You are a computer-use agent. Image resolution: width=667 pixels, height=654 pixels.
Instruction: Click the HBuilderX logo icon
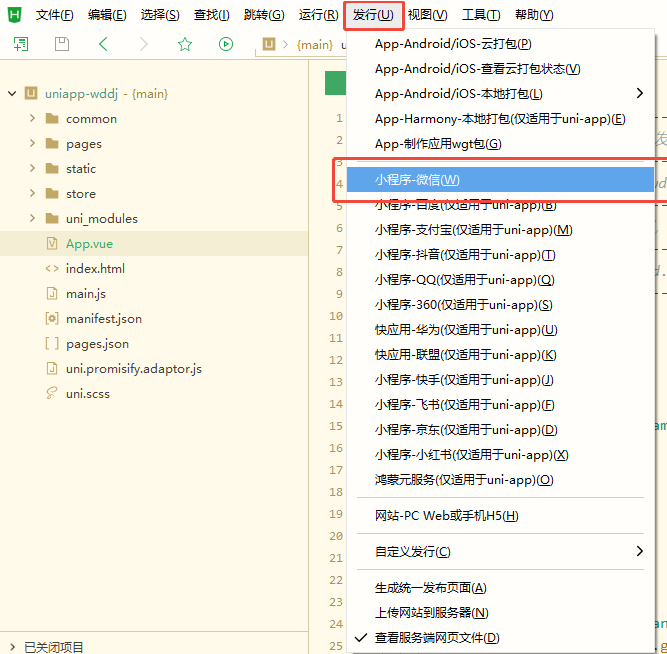click(14, 15)
